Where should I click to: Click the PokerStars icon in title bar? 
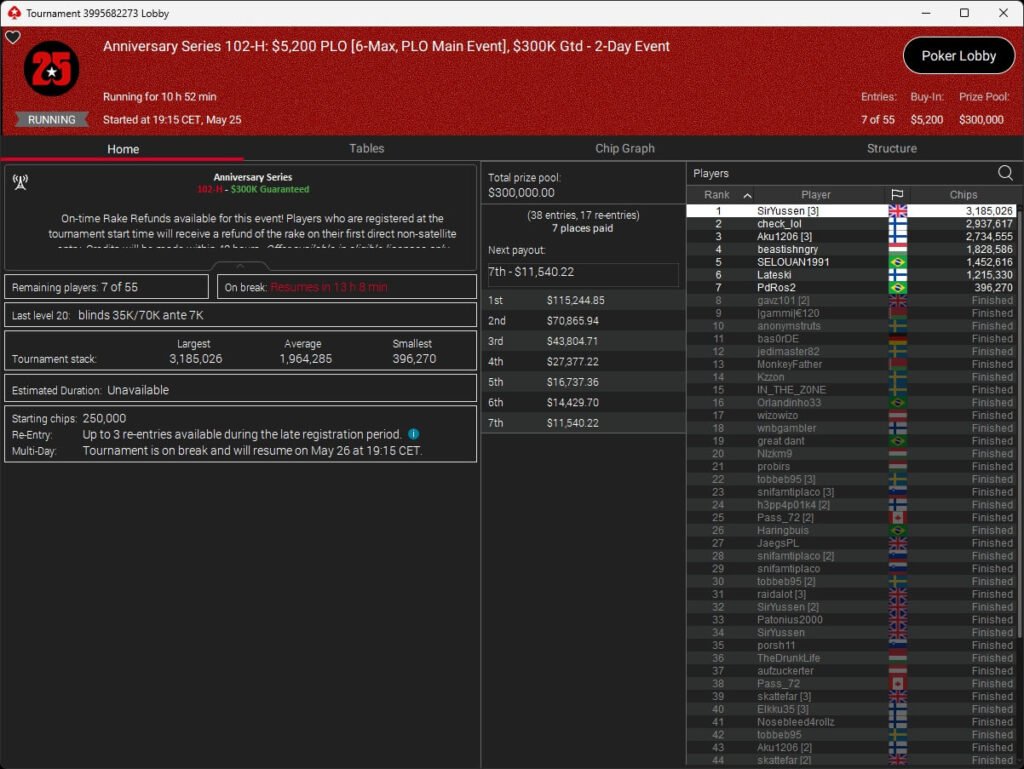coord(14,13)
